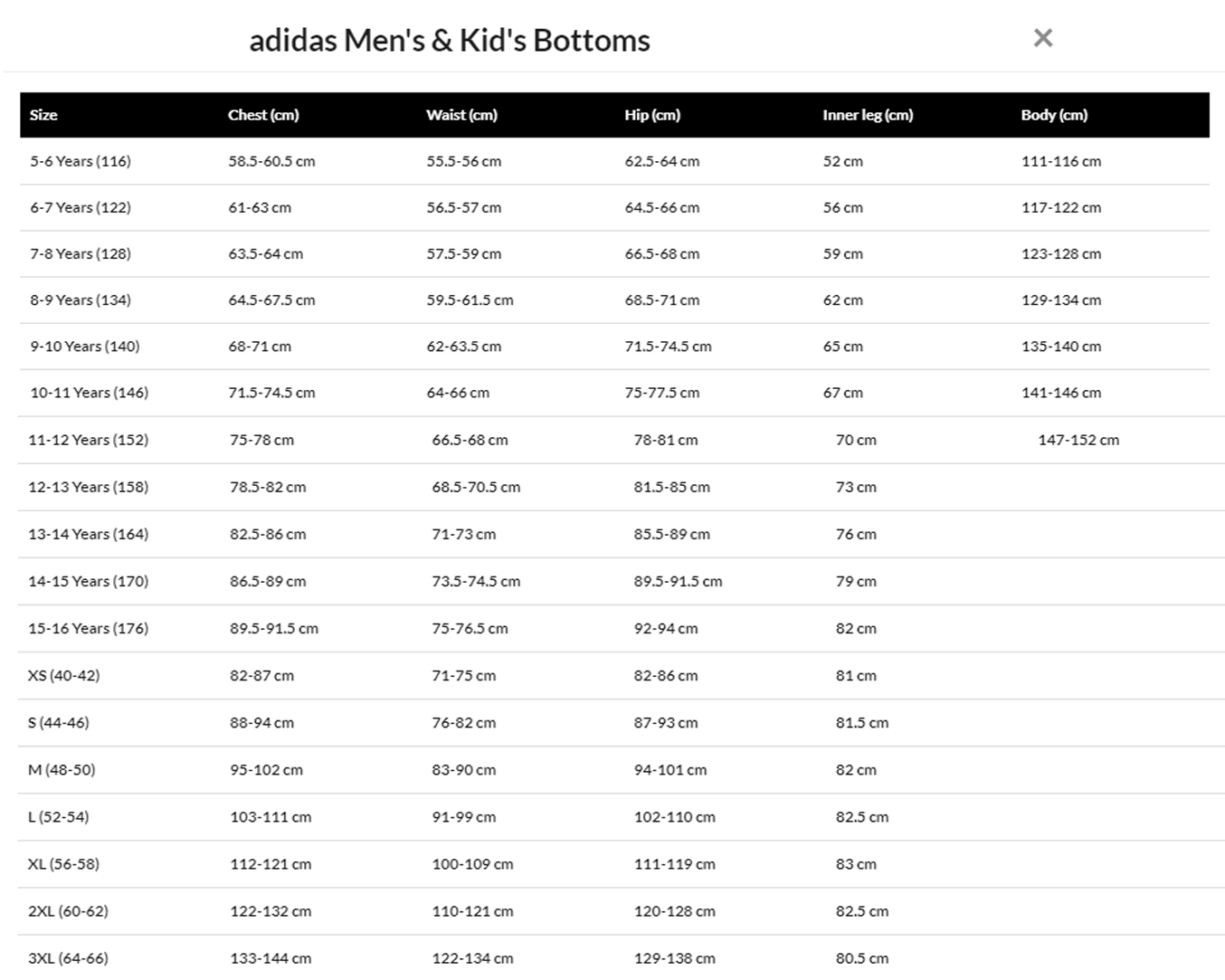The height and width of the screenshot is (980, 1225).
Task: Click the 112-121 cm chest value
Action: click(271, 864)
